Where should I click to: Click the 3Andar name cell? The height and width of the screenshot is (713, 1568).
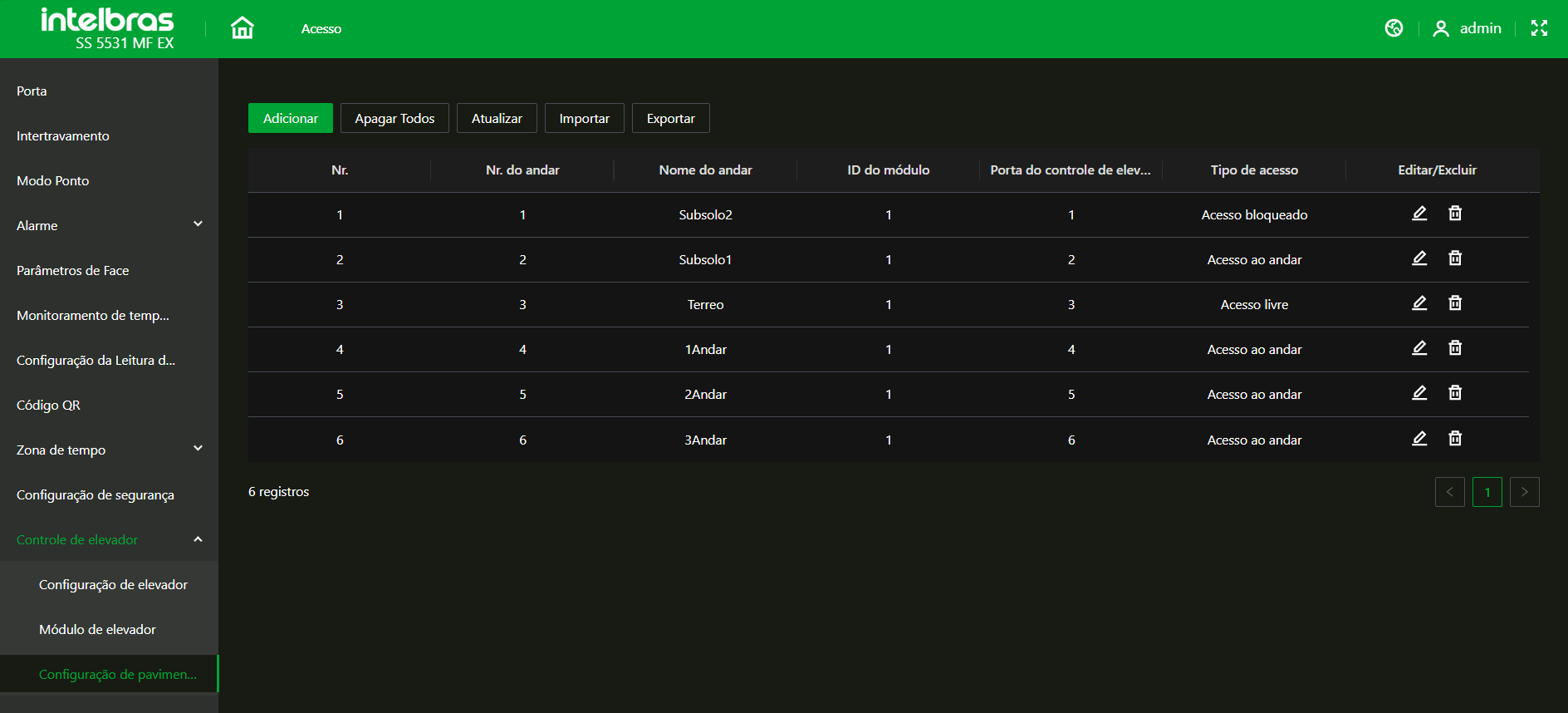pyautogui.click(x=706, y=440)
